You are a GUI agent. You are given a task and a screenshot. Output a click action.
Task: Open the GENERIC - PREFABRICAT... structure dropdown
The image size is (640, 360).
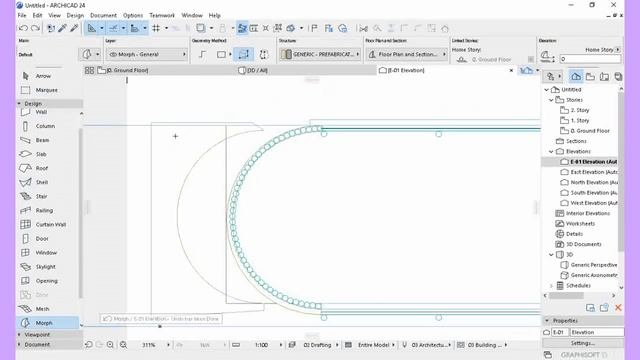[320, 54]
